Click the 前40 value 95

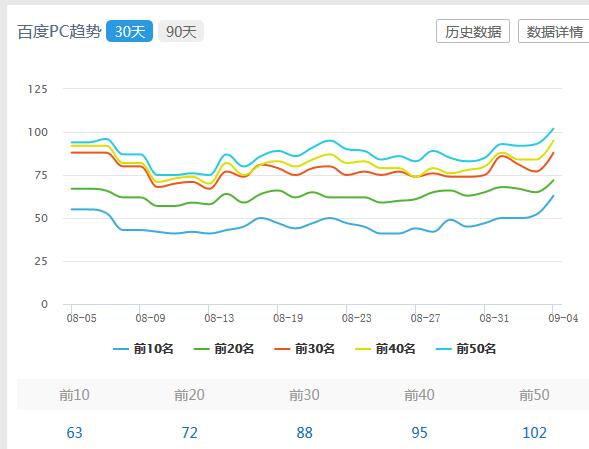point(419,432)
